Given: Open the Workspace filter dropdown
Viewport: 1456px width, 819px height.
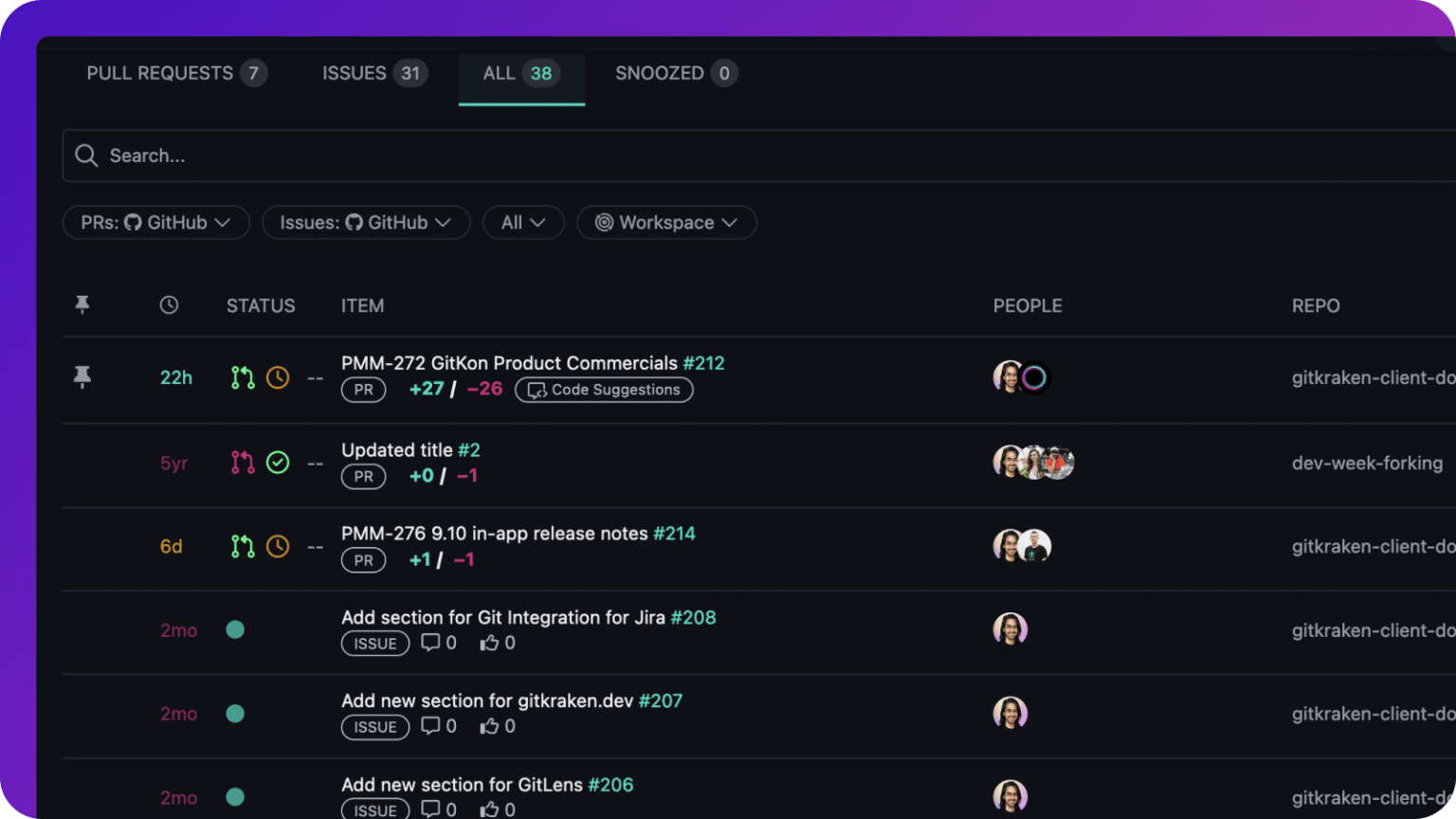Looking at the screenshot, I should point(666,222).
